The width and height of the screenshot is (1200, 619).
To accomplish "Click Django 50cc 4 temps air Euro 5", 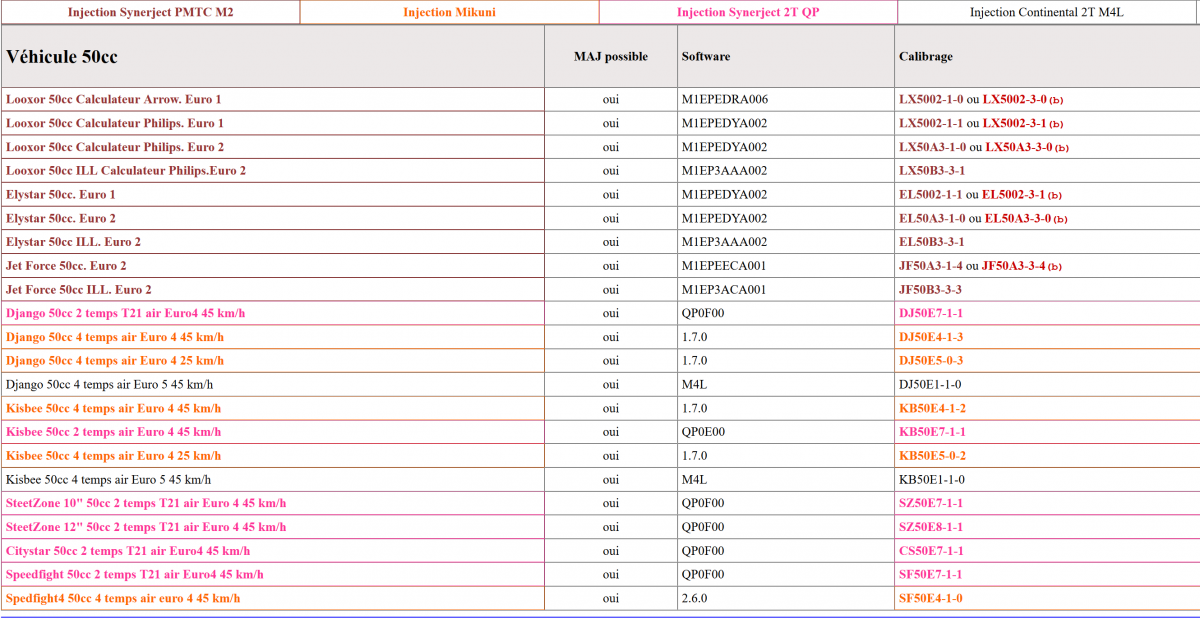I will [x=110, y=384].
